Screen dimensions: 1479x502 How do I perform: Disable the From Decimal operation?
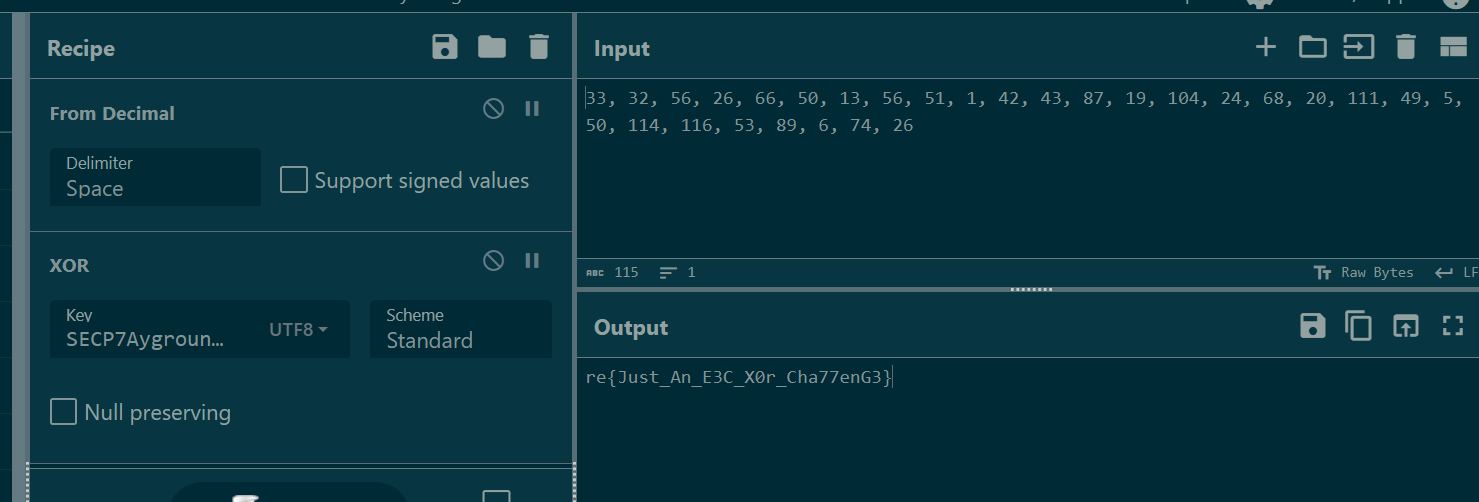pos(493,108)
